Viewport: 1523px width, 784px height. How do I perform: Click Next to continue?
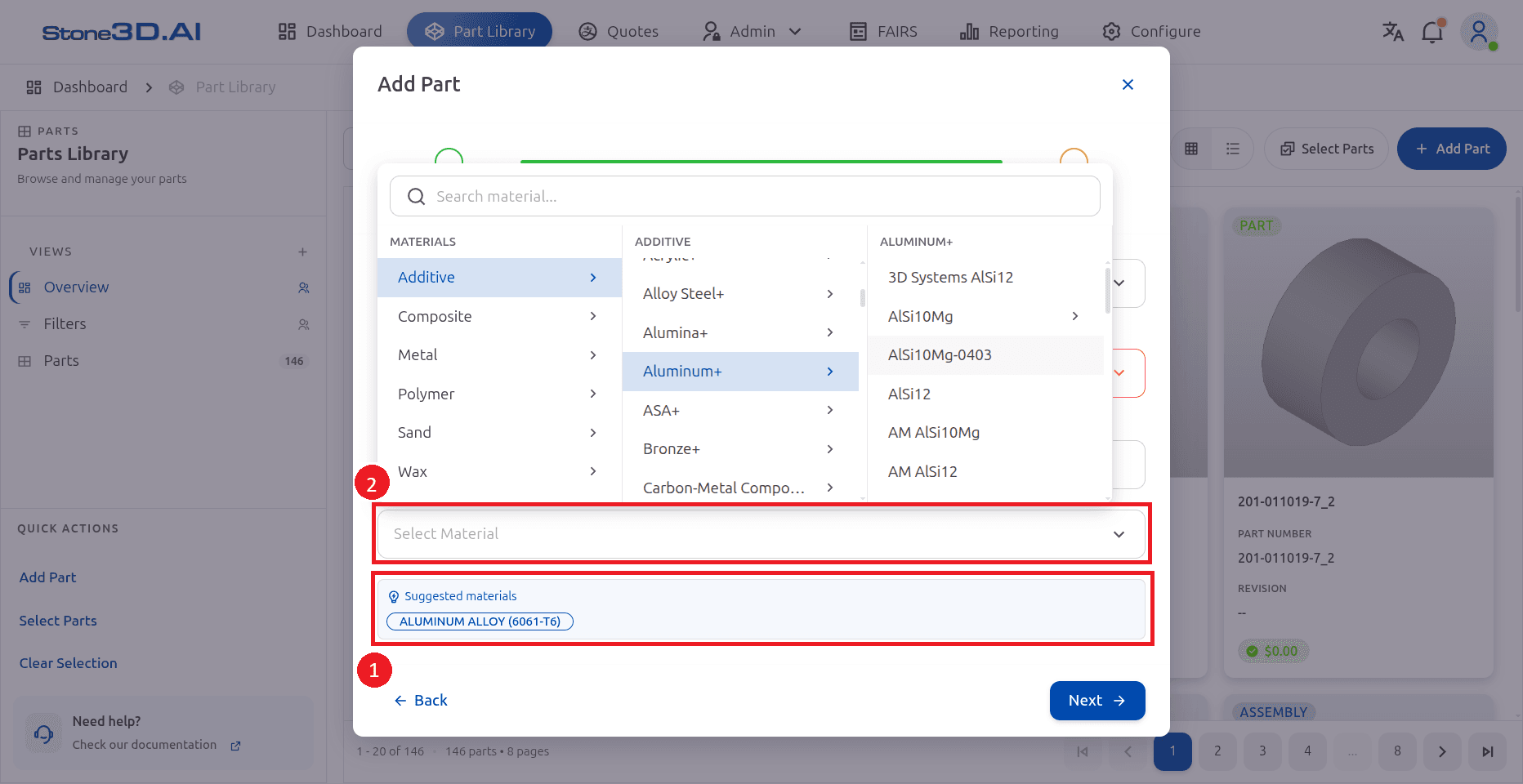point(1097,701)
